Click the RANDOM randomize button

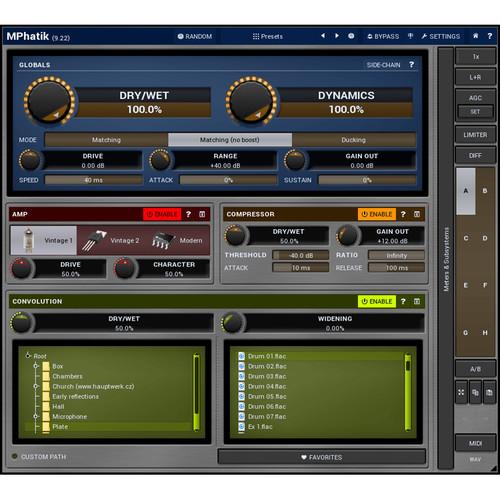pos(195,36)
